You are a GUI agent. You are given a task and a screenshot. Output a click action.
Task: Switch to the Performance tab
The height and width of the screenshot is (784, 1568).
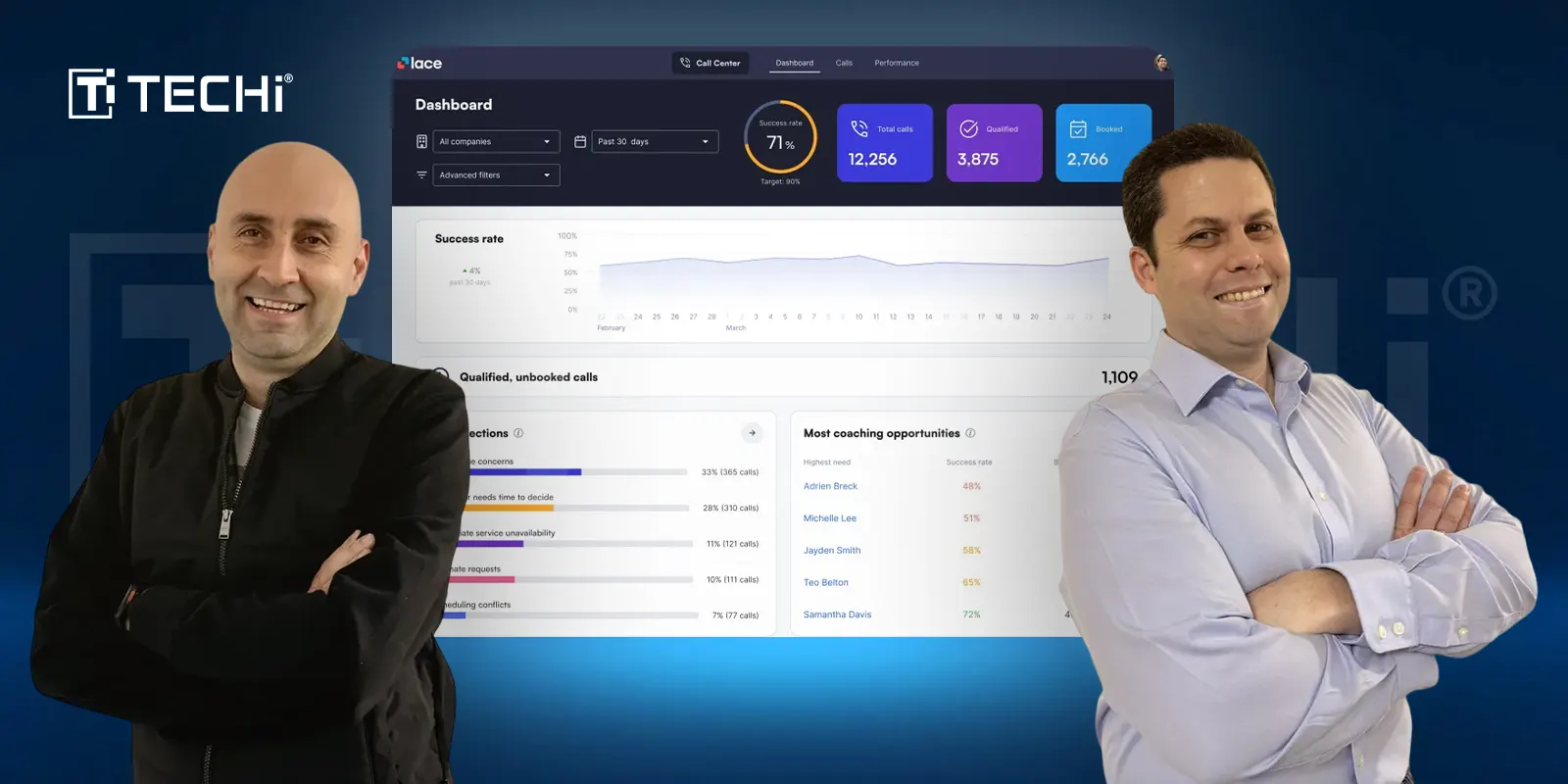[897, 63]
